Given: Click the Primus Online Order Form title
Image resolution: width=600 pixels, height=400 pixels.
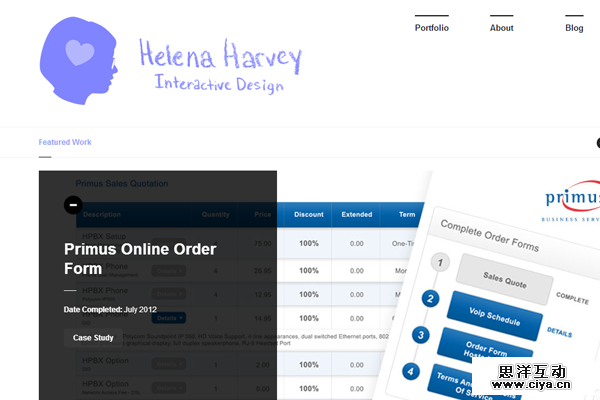Looking at the screenshot, I should pos(140,259).
